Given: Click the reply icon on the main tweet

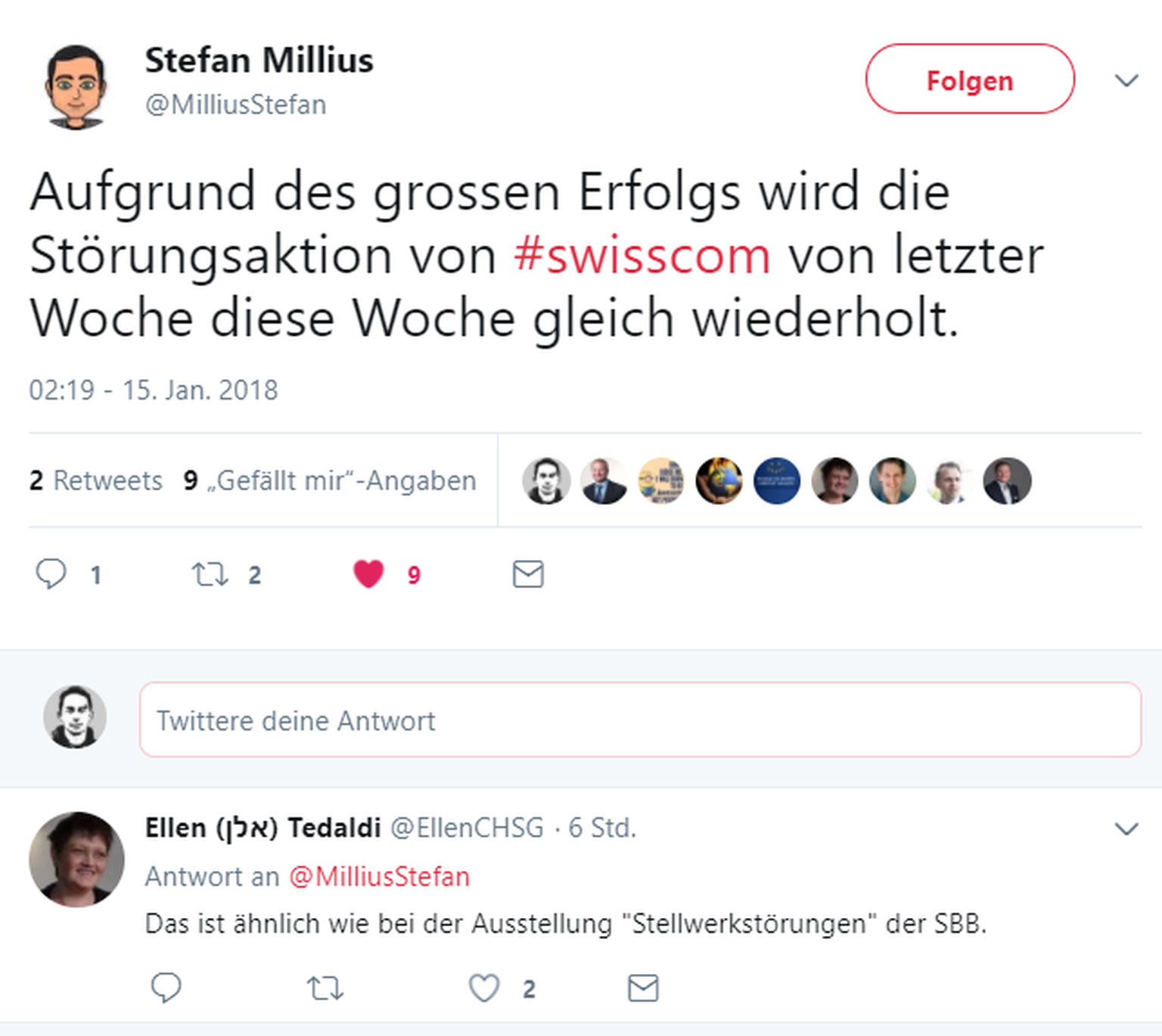Looking at the screenshot, I should click(x=51, y=574).
